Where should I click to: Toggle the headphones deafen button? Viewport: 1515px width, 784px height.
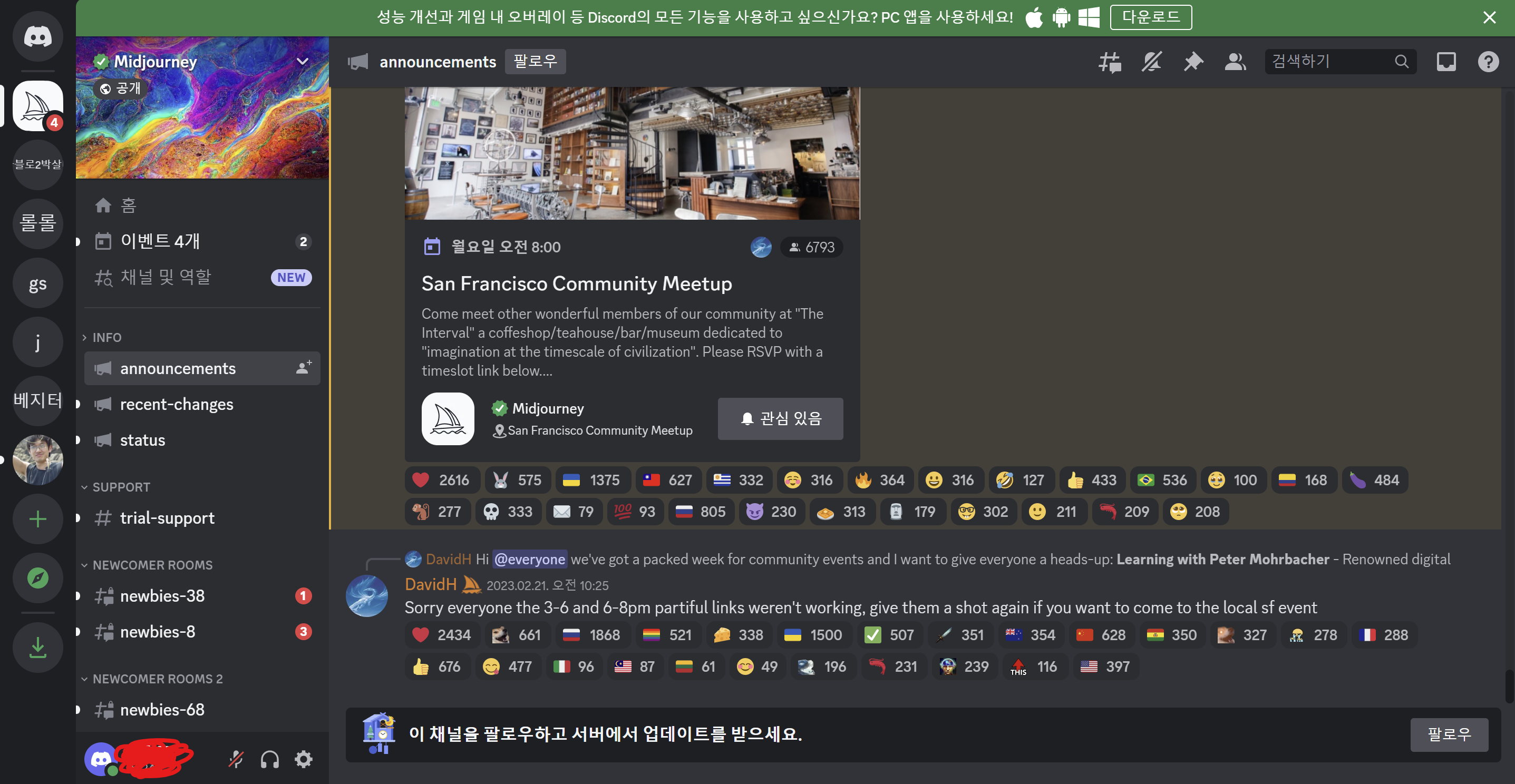tap(270, 759)
